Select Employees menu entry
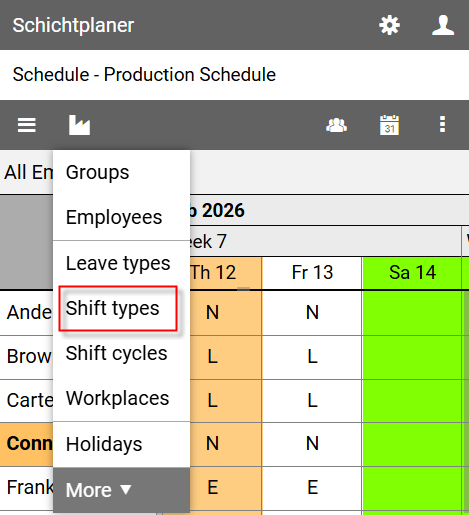469x515 pixels. [121, 217]
